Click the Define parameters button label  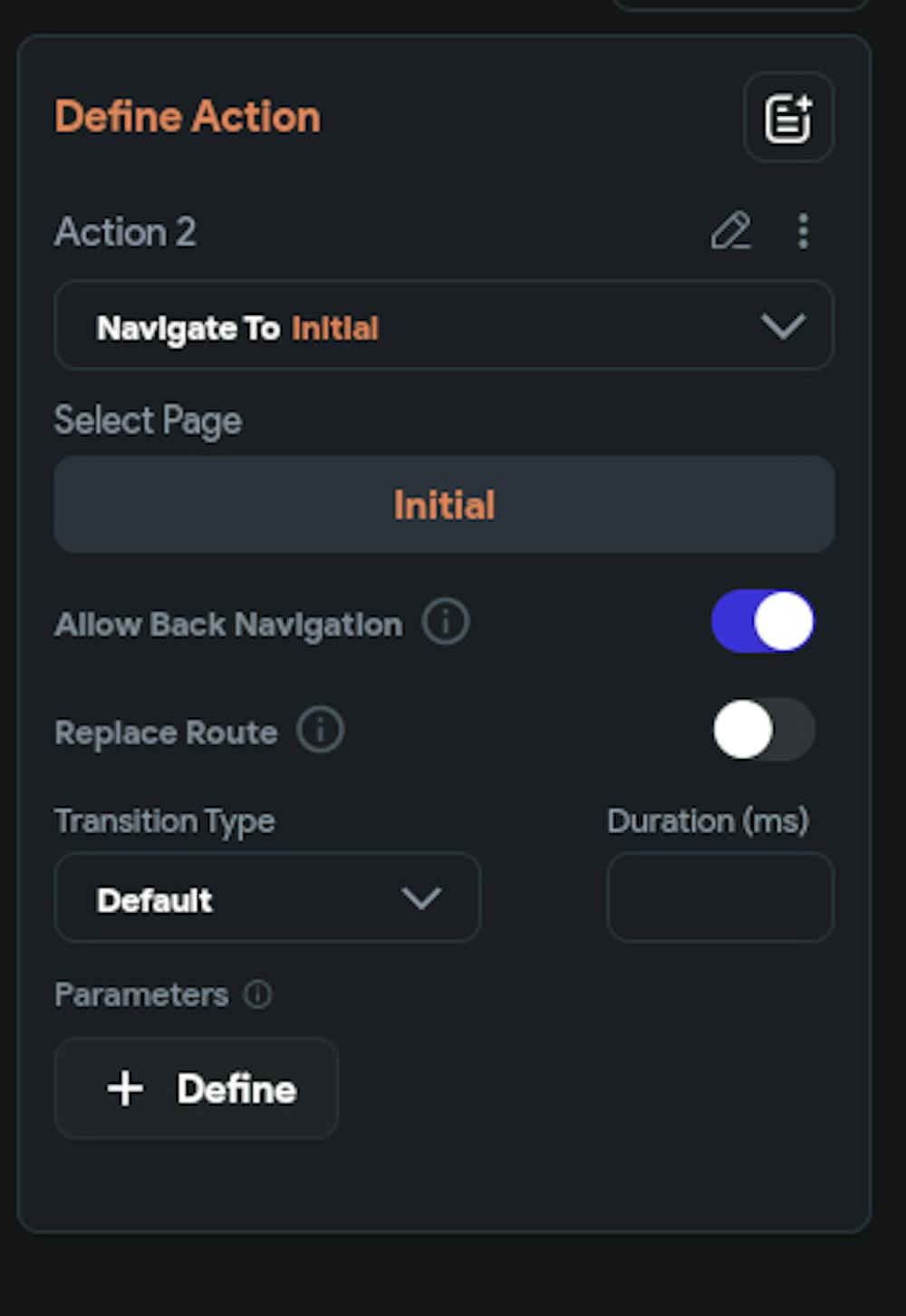[x=236, y=1089]
